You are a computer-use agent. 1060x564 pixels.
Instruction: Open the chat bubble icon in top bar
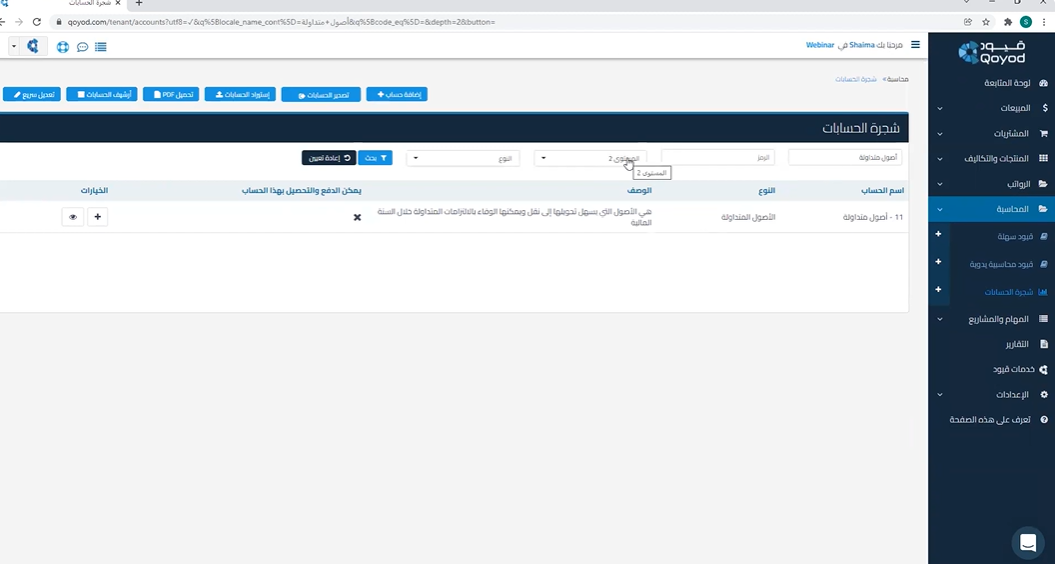(x=82, y=47)
